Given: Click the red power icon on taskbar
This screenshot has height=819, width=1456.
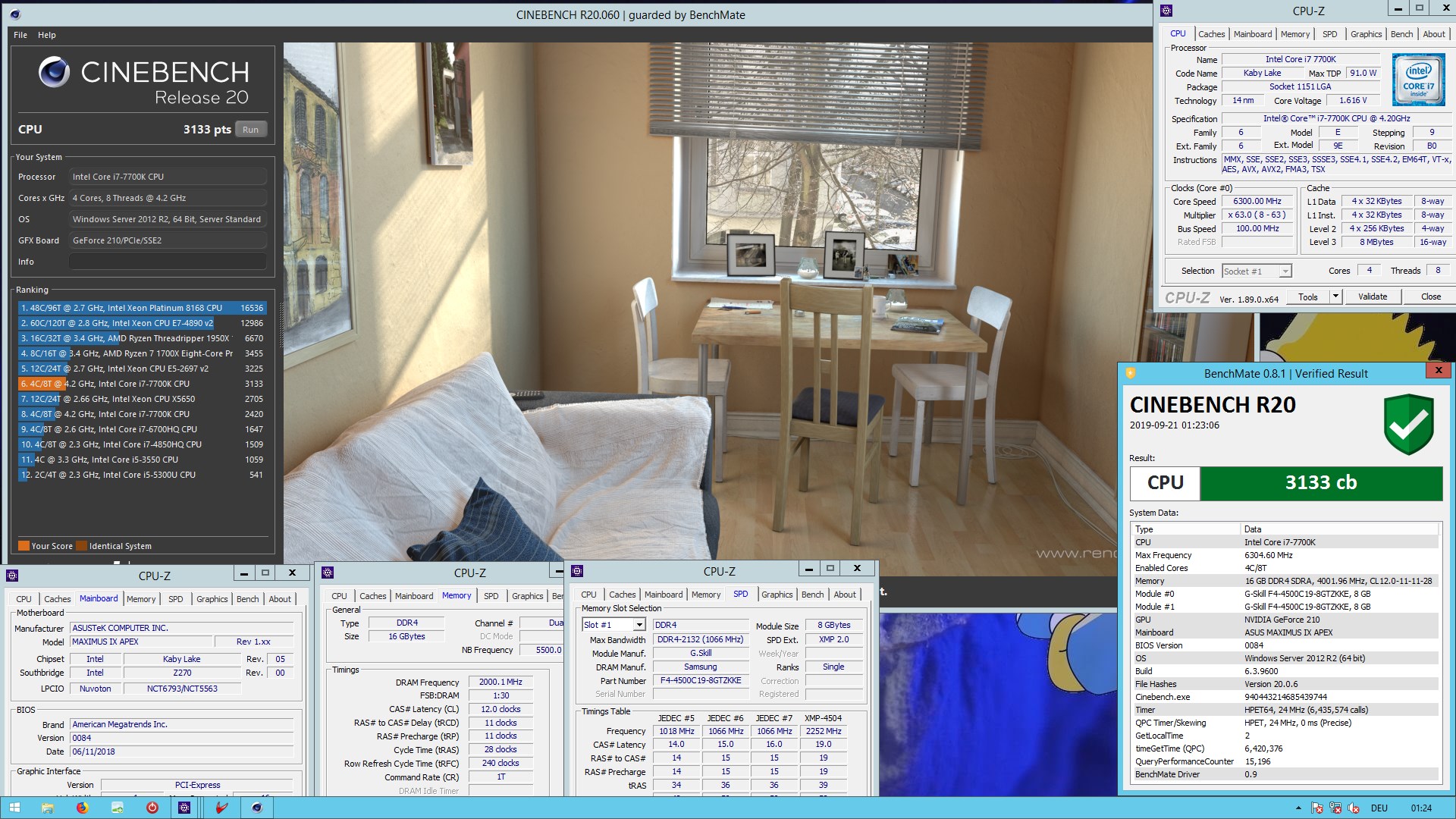Looking at the screenshot, I should (152, 808).
